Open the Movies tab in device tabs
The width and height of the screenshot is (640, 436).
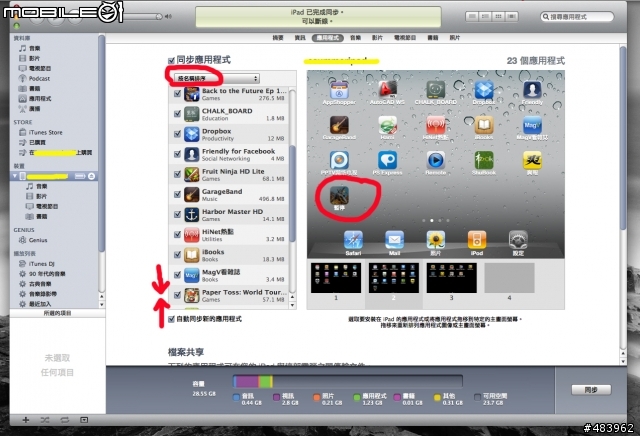(x=378, y=38)
